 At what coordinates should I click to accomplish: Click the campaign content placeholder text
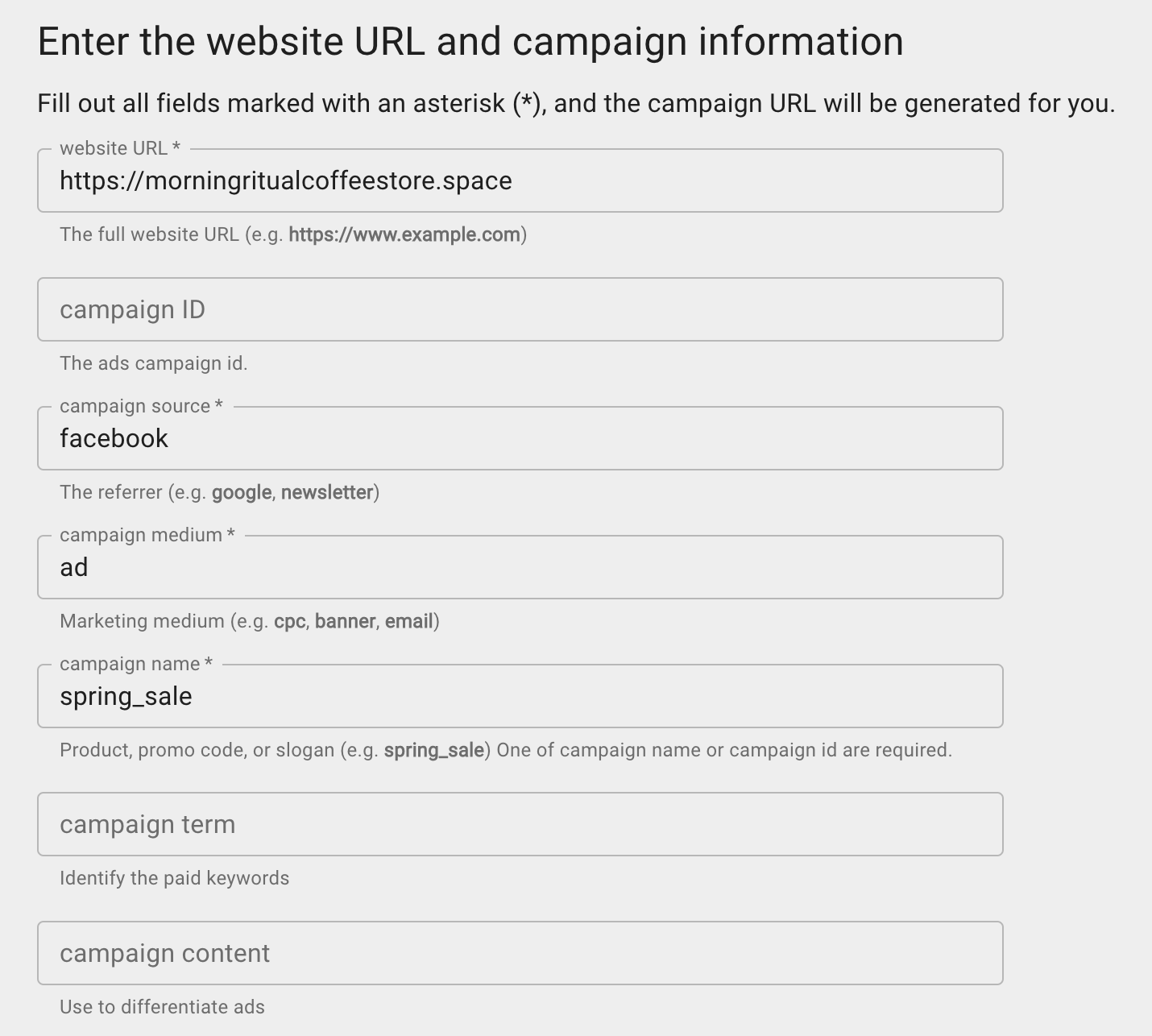click(x=164, y=953)
